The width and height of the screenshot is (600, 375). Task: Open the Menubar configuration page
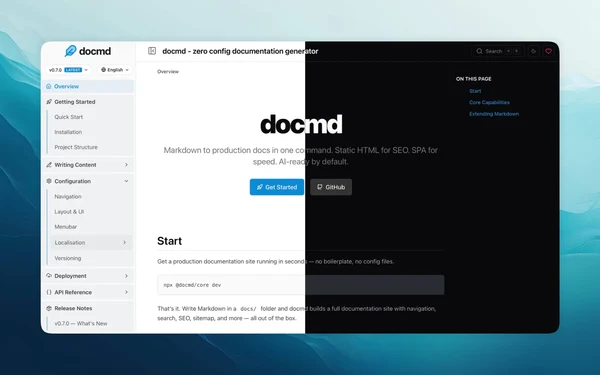click(65, 227)
